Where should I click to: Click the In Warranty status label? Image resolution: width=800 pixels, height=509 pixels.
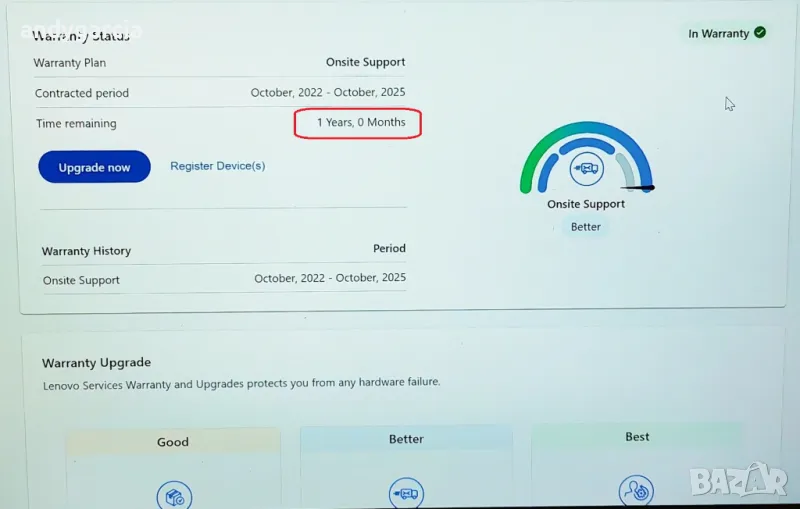pyautogui.click(x=718, y=34)
